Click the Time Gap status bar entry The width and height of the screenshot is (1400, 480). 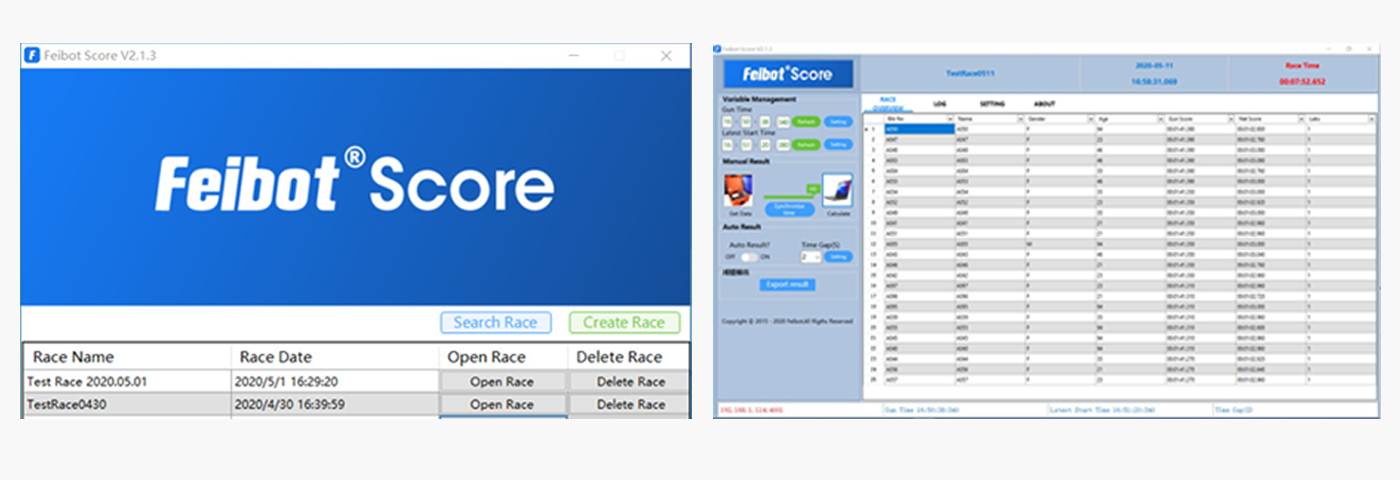pos(1231,410)
